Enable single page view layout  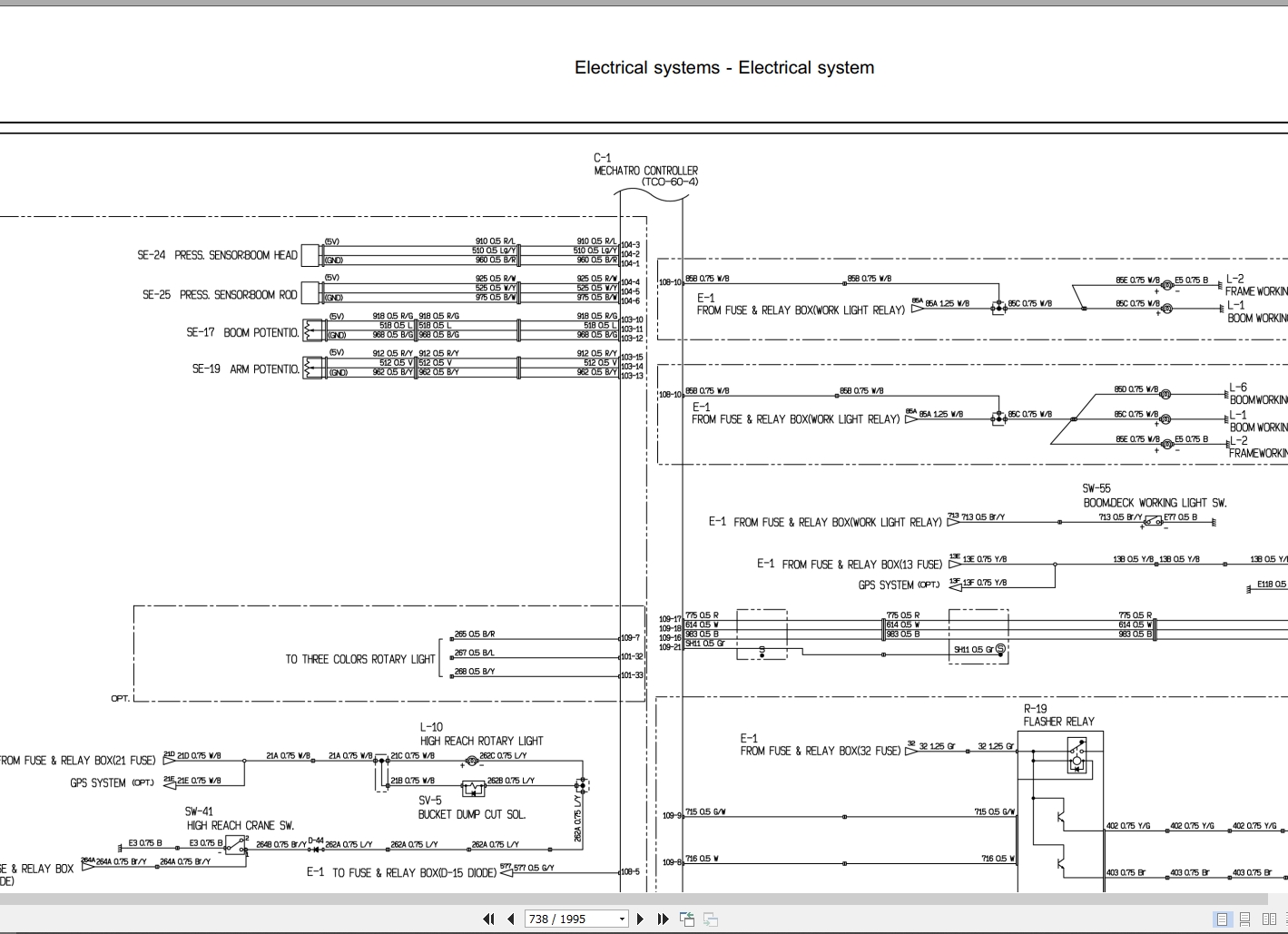coord(1223,919)
